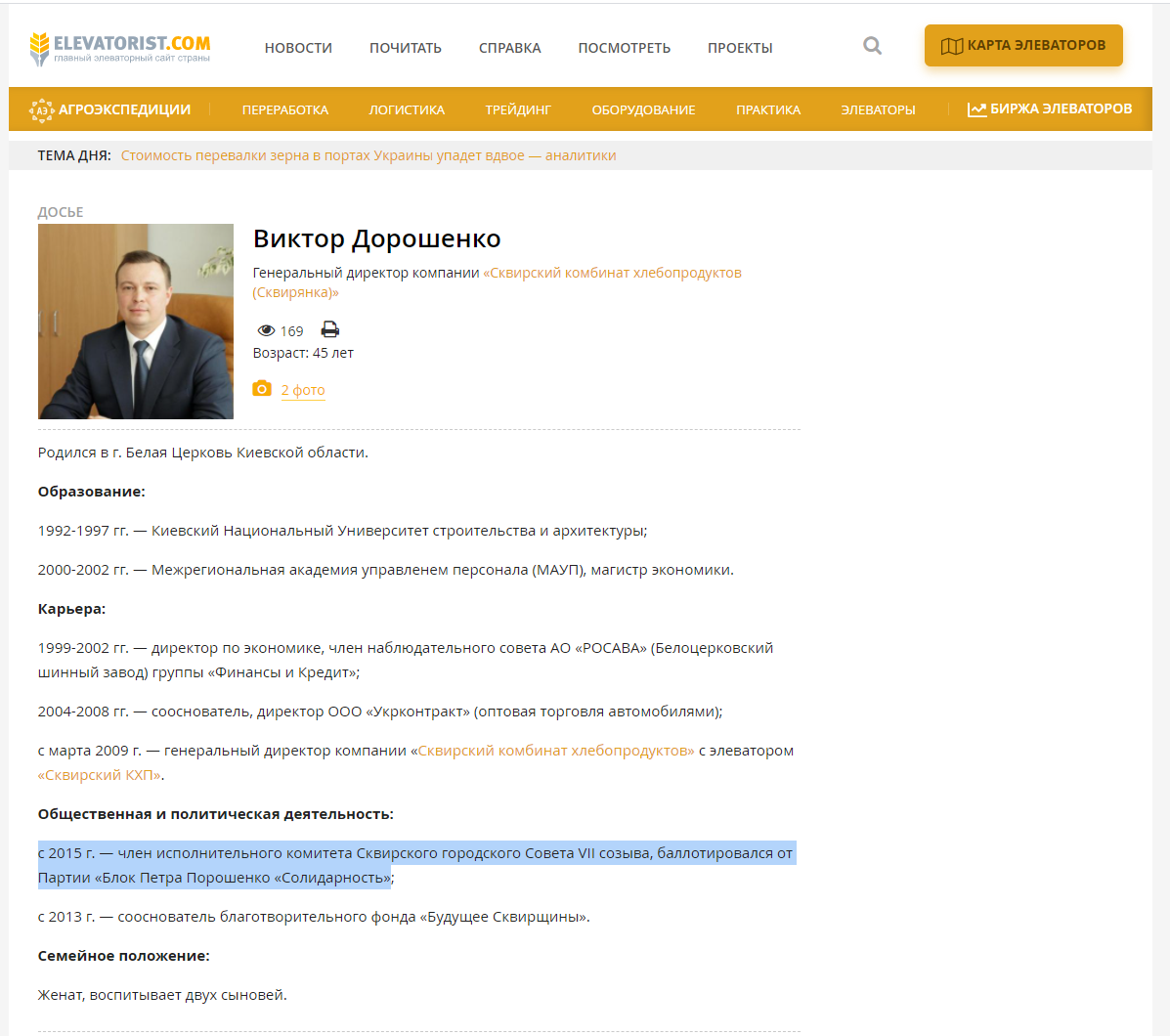Viewport: 1170px width, 1036px height.
Task: Open the Новости menu
Action: (298, 48)
